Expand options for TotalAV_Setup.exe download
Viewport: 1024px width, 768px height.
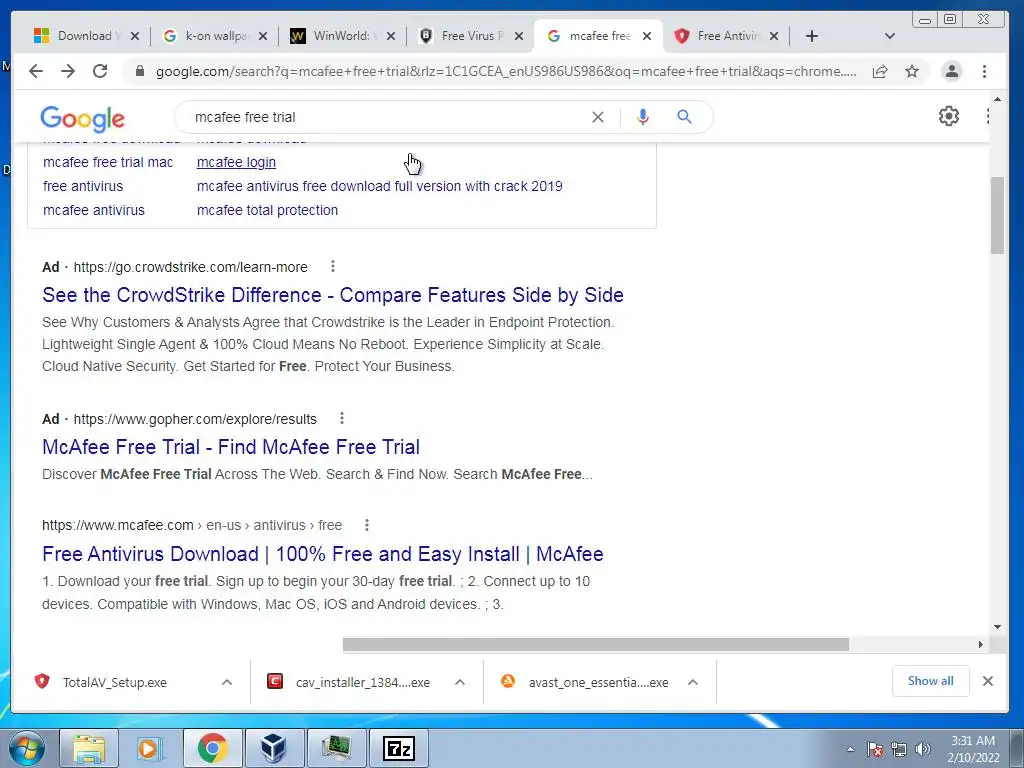point(227,682)
